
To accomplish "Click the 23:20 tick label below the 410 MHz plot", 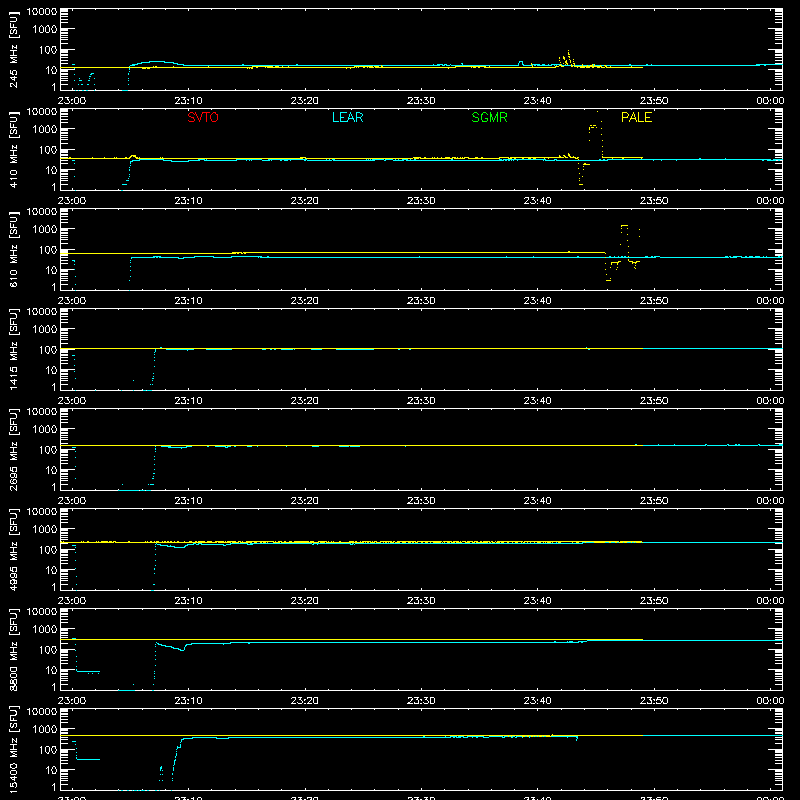I will (x=305, y=201).
